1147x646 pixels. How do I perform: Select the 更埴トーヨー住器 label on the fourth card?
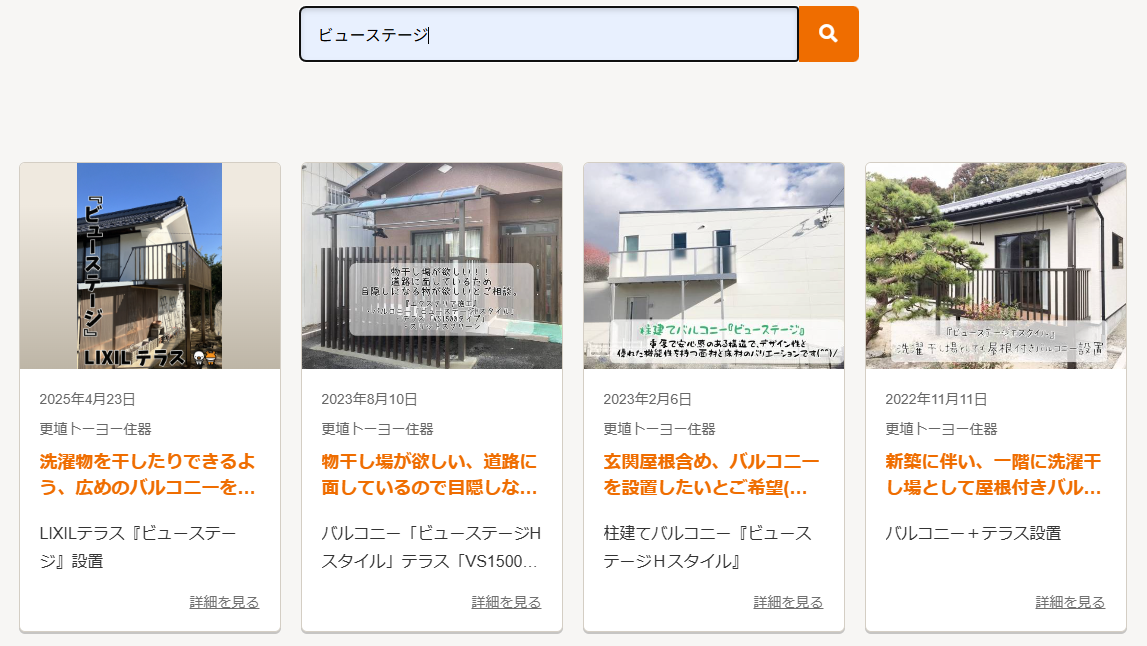(941, 429)
